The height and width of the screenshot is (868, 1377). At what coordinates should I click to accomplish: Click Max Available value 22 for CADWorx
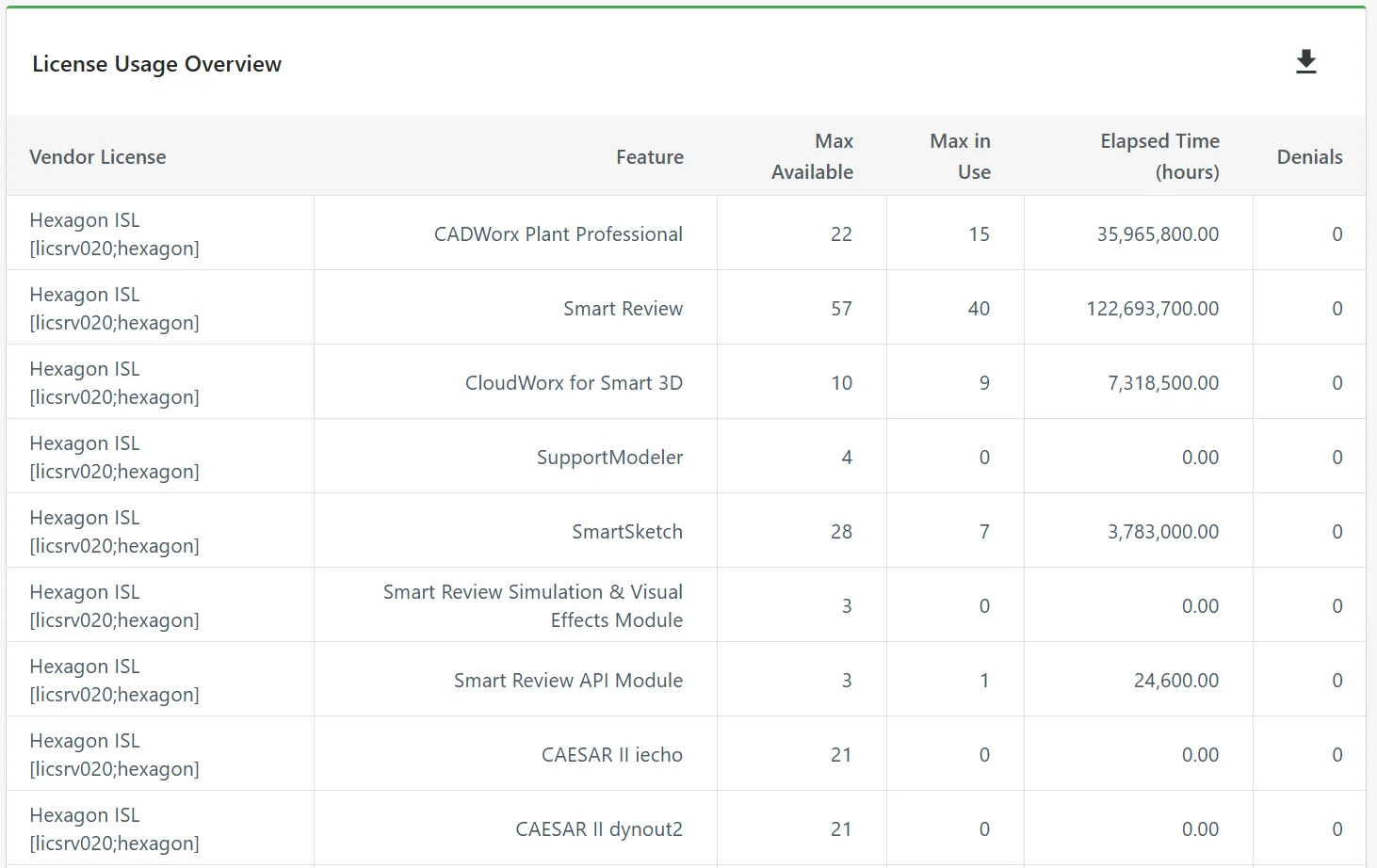[x=841, y=234]
